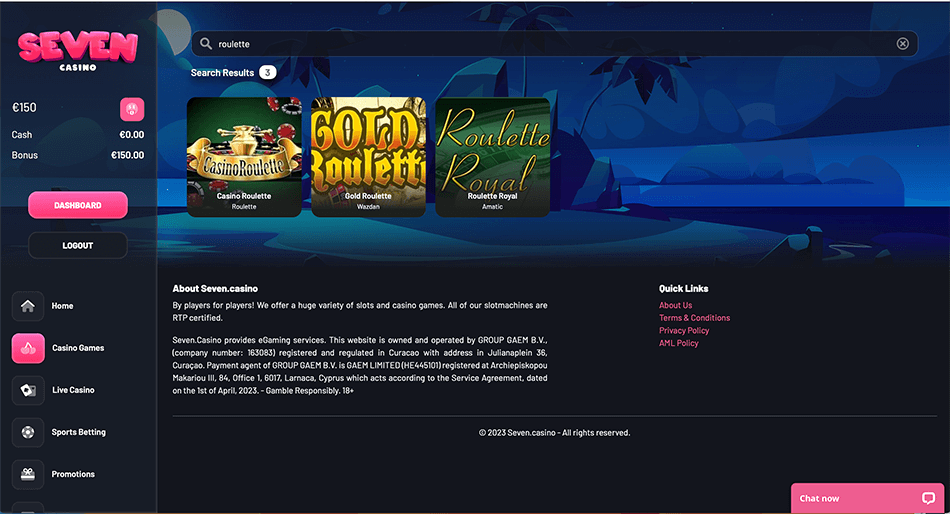This screenshot has width=950, height=514.
Task: Click the Search Results label
Action: point(222,73)
